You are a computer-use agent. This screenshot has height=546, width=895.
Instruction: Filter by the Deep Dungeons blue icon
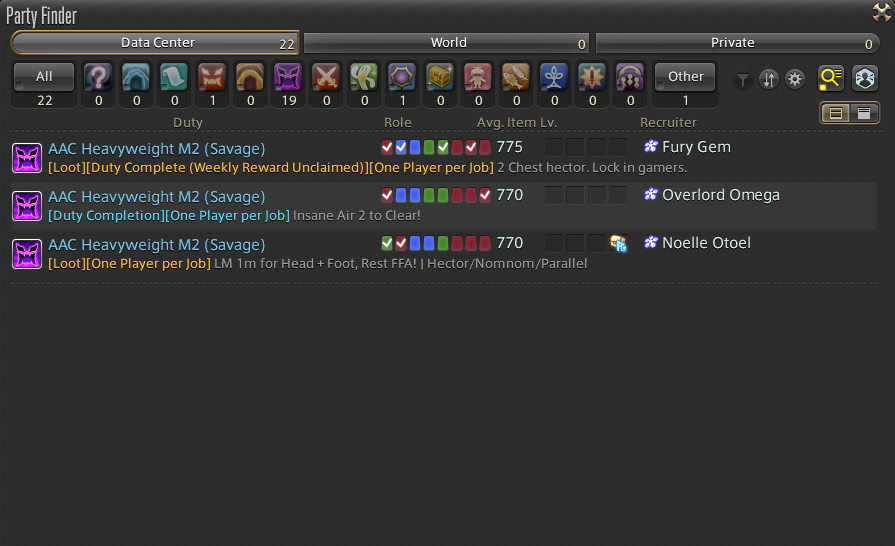point(554,77)
